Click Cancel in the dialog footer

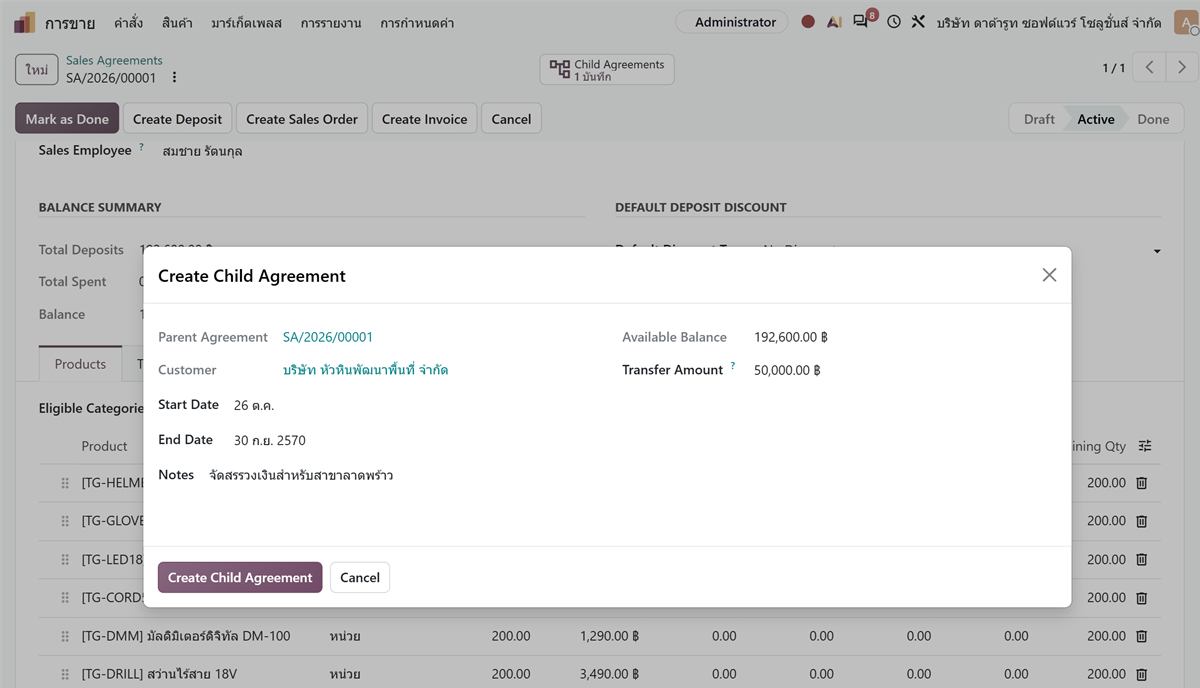[360, 577]
